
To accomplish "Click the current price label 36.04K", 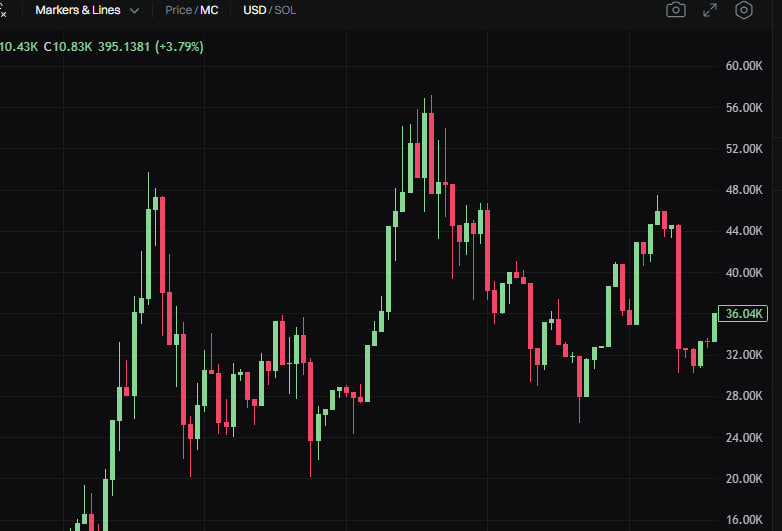I will tap(743, 314).
